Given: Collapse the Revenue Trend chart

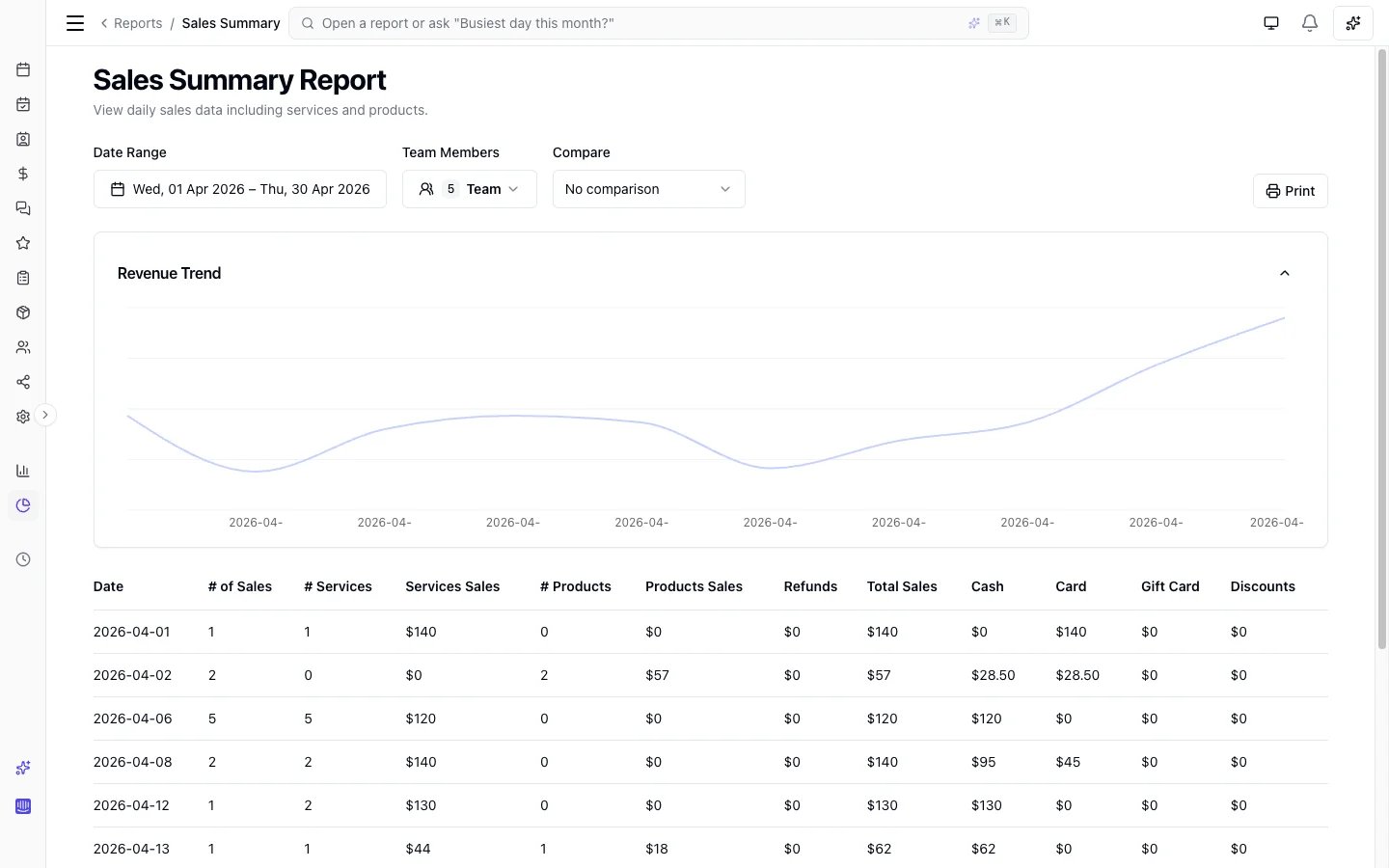Looking at the screenshot, I should (1285, 273).
